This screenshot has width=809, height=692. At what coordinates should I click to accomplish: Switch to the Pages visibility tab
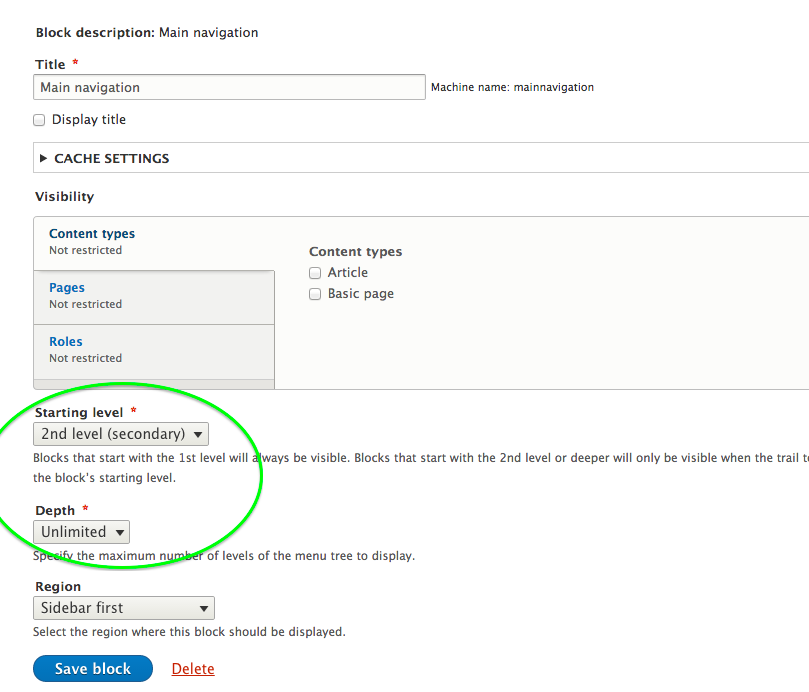pyautogui.click(x=67, y=288)
